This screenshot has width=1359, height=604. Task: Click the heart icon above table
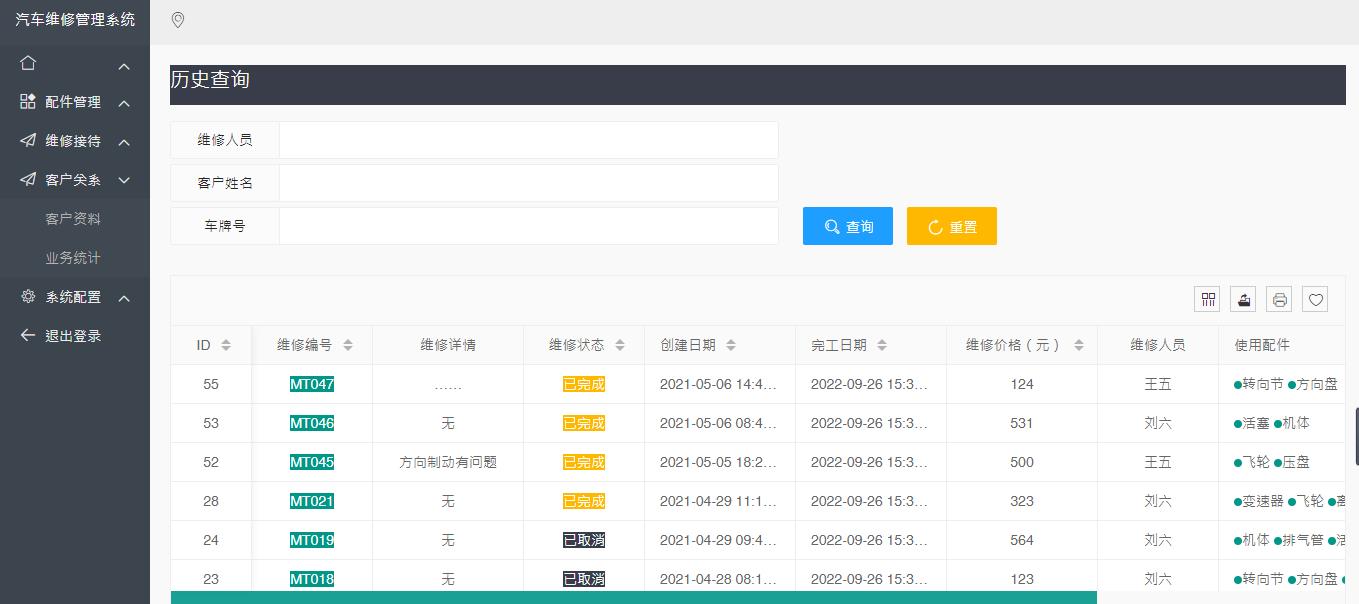1315,299
